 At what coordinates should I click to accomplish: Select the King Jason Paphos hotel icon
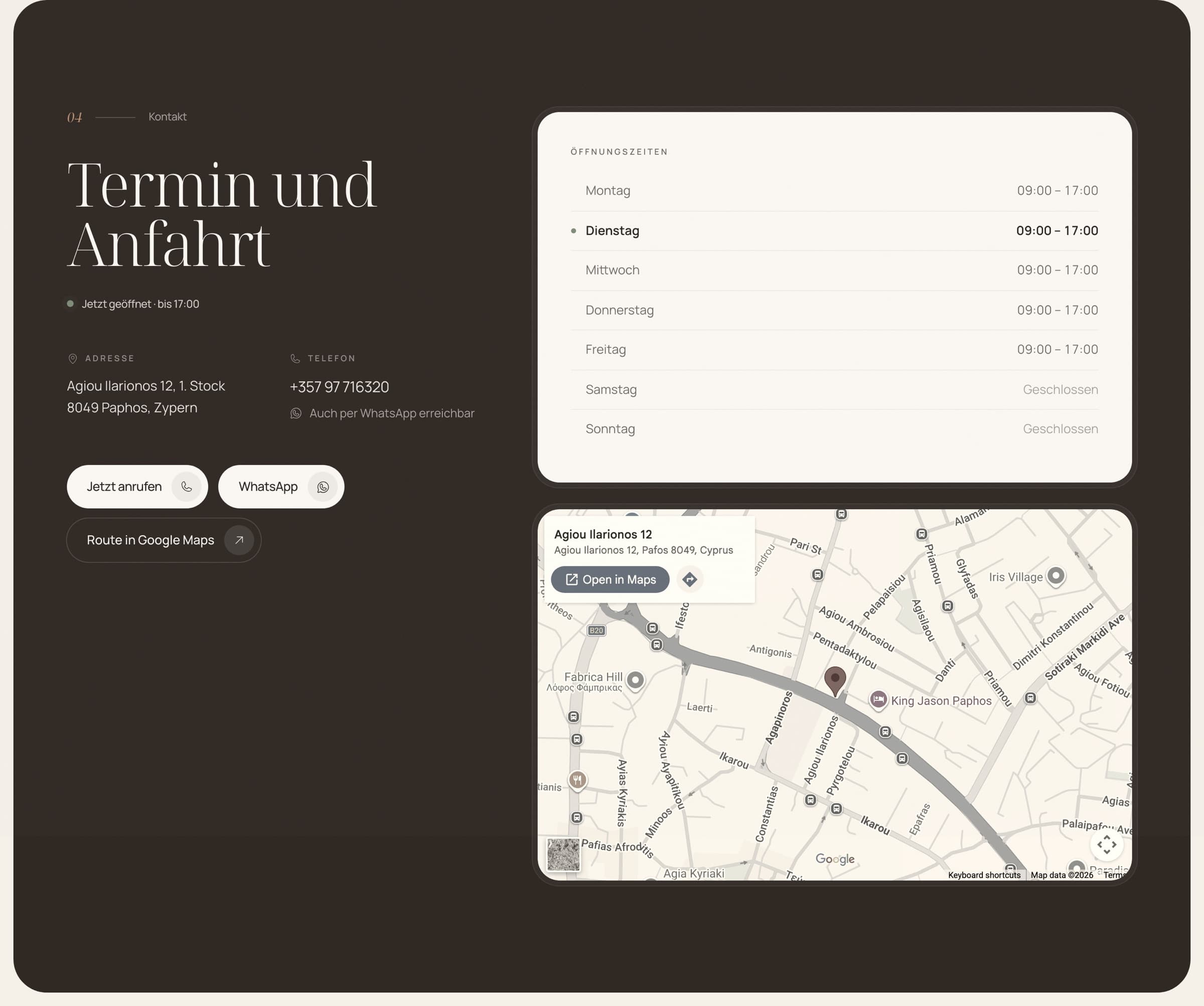(878, 700)
